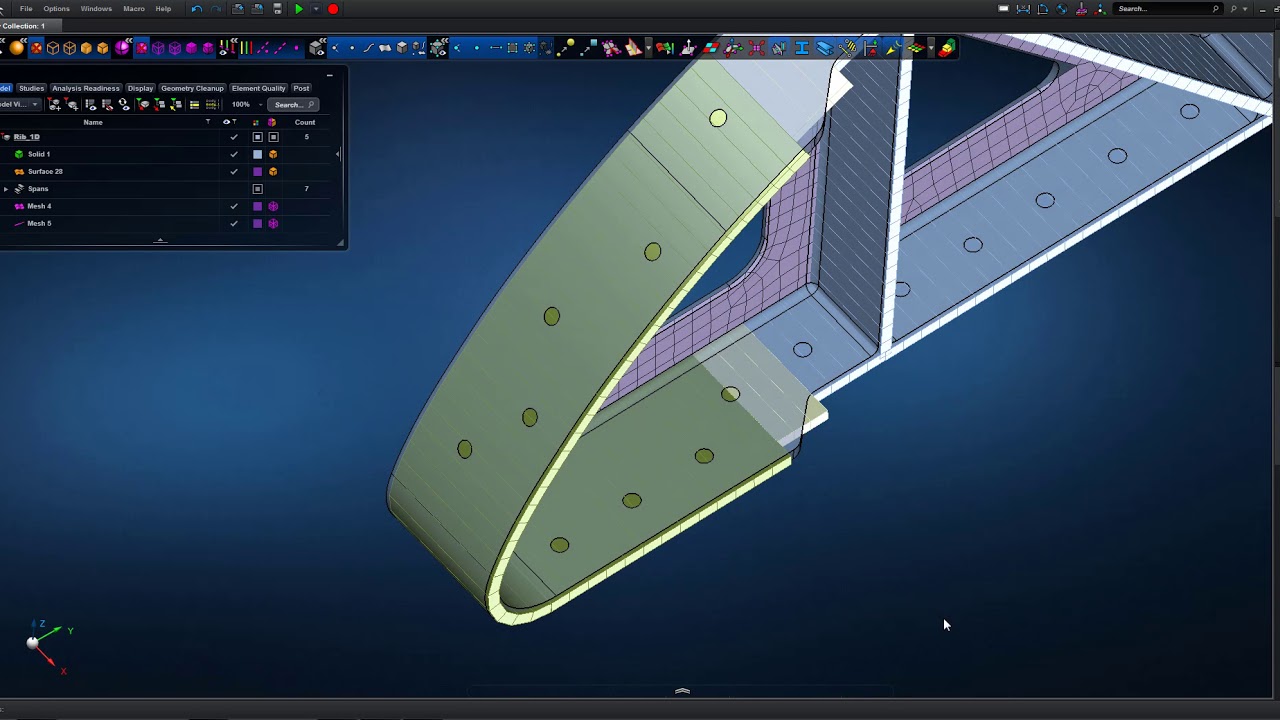
Task: Switch to the Post tab
Action: [301, 88]
